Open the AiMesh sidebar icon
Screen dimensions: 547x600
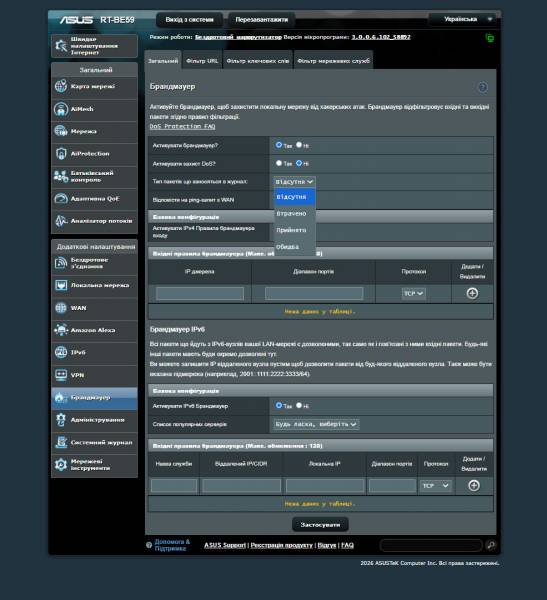61,109
